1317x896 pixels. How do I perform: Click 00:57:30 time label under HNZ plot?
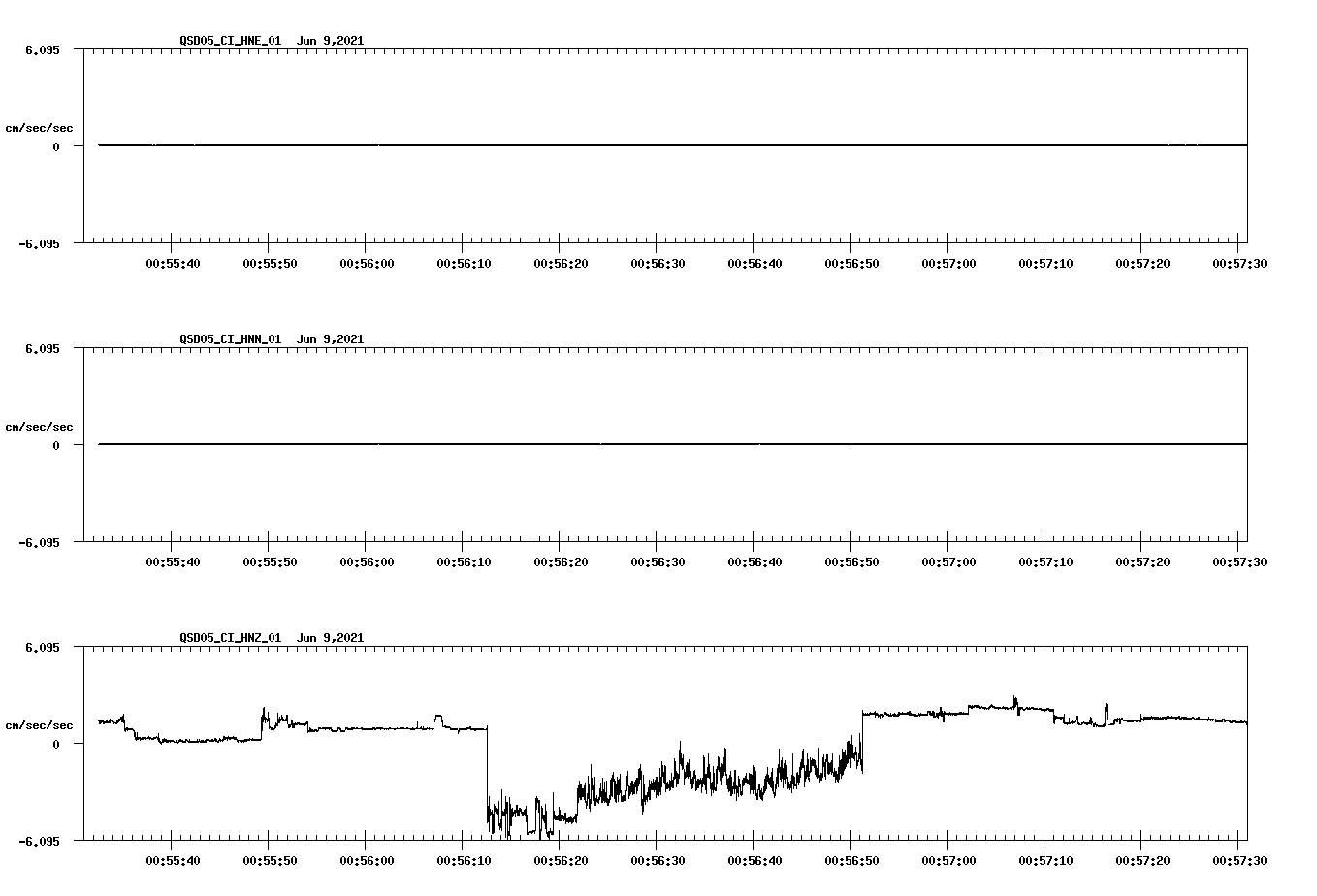click(x=1239, y=861)
